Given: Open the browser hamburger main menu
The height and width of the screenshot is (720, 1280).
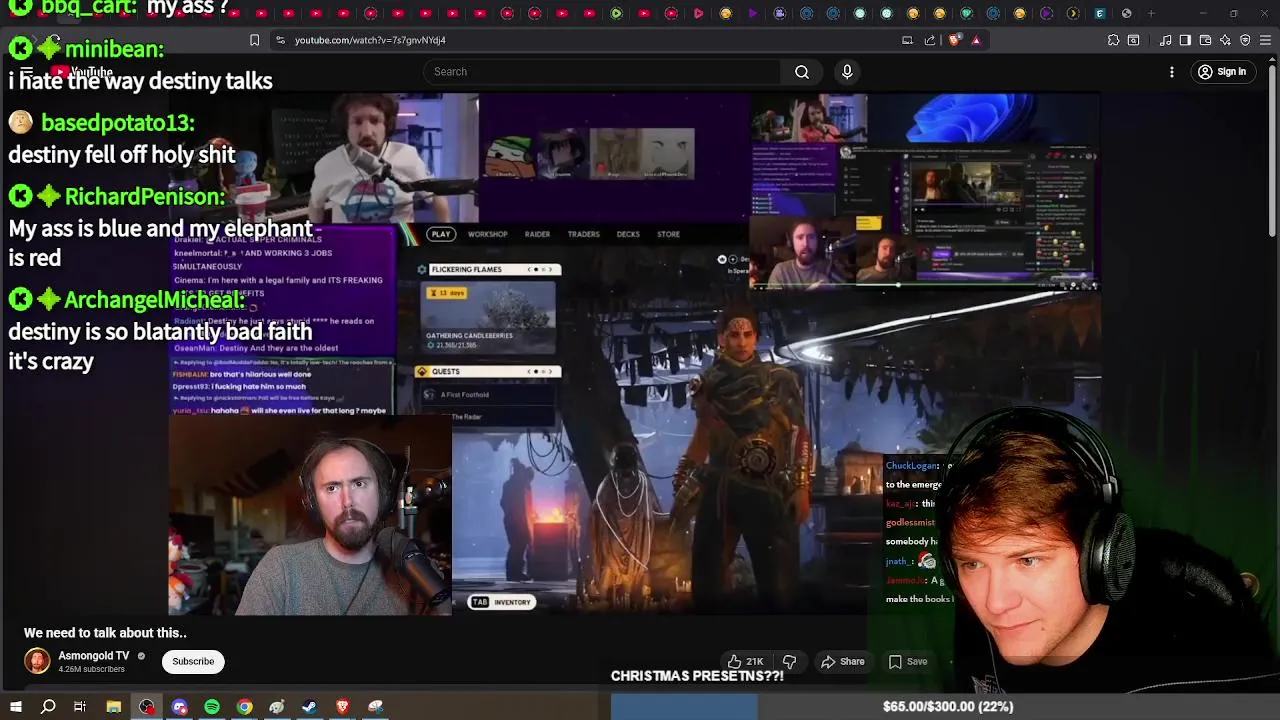Looking at the screenshot, I should click(1265, 40).
